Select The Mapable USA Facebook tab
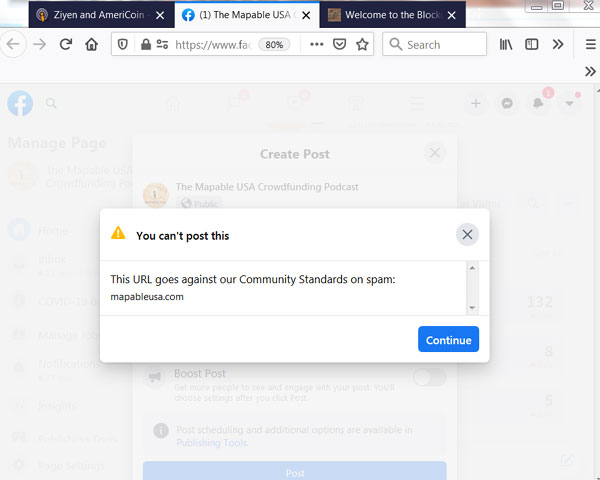Viewport: 600px width, 480px height. [x=247, y=15]
